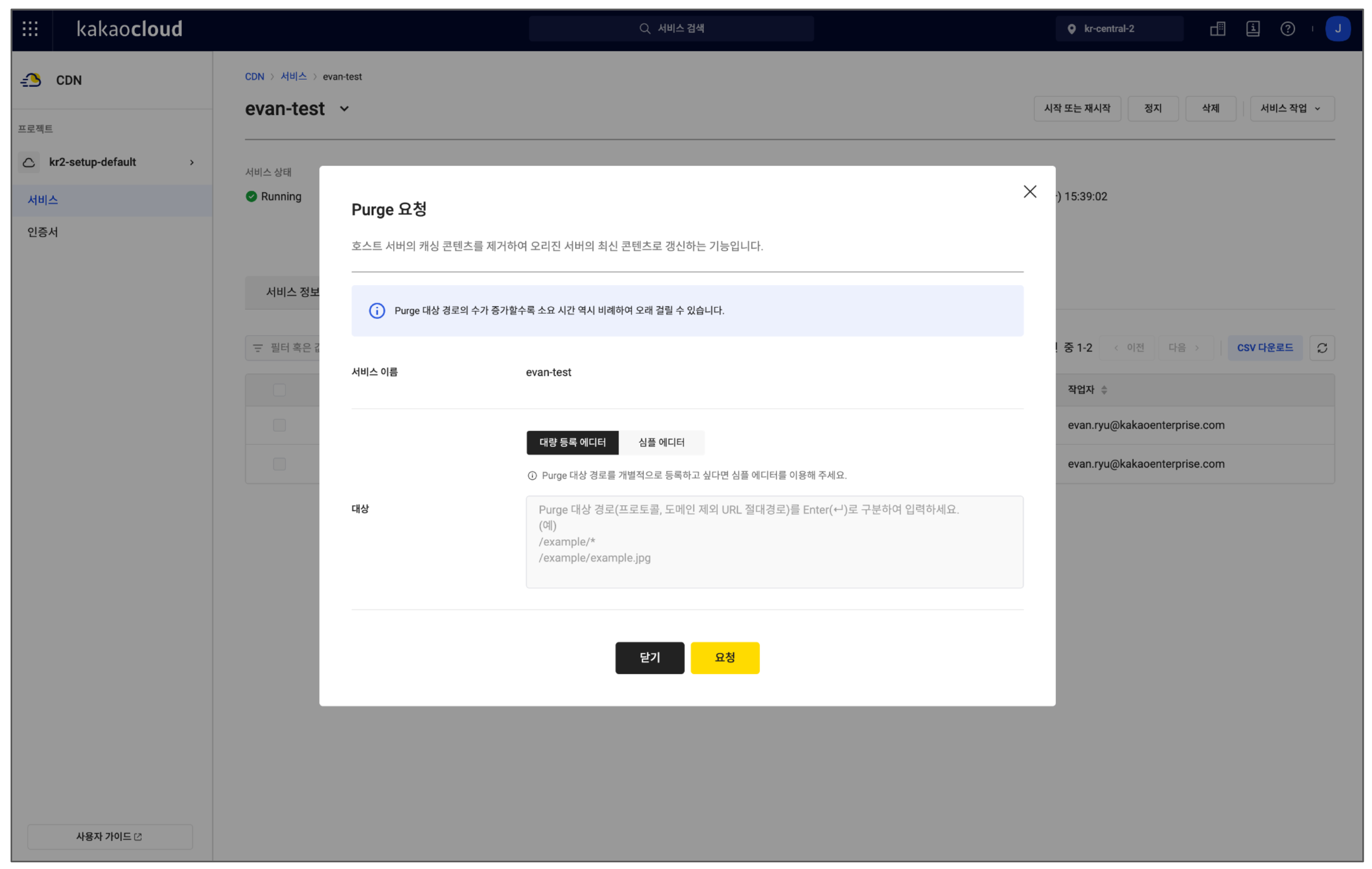Click the yellow 요청 button

(725, 658)
